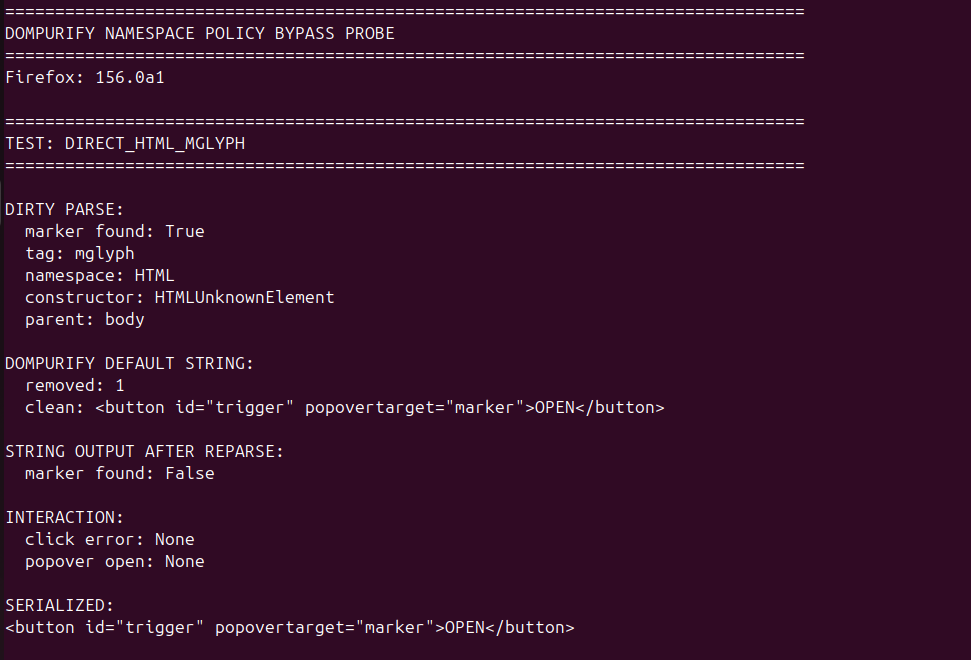Click the 'click error: None' line
971x660 pixels.
(x=110, y=539)
